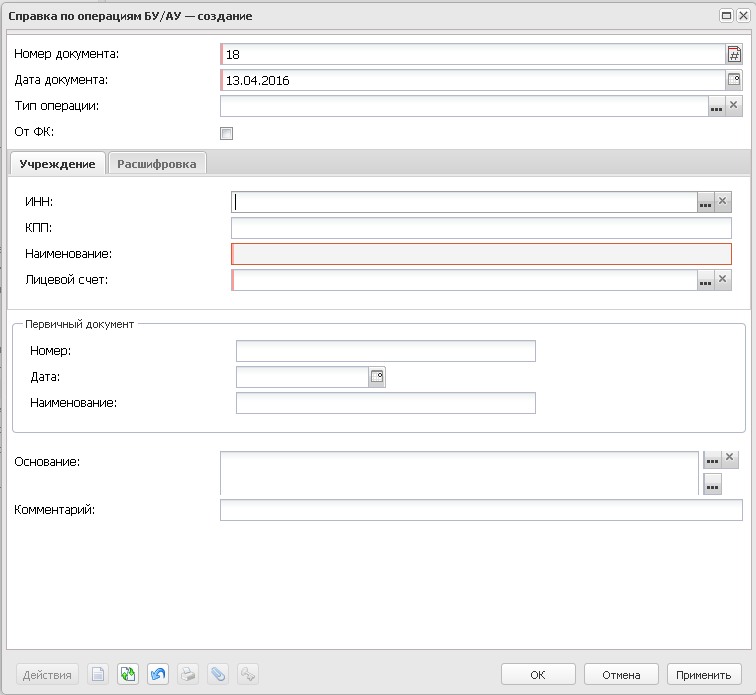Switch to the Расшифровка tab
The width and height of the screenshot is (756, 695).
157,164
